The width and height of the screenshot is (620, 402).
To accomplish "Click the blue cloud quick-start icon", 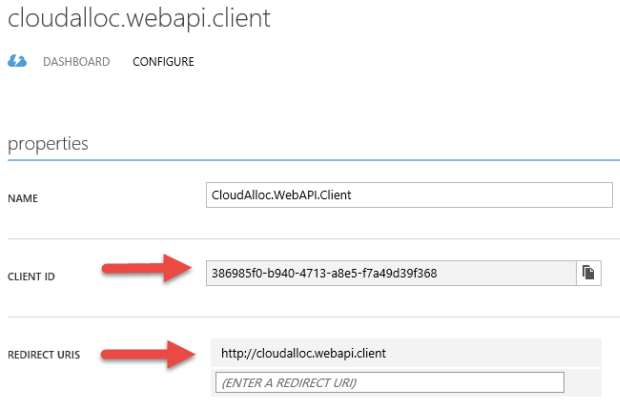I will pyautogui.click(x=17, y=62).
